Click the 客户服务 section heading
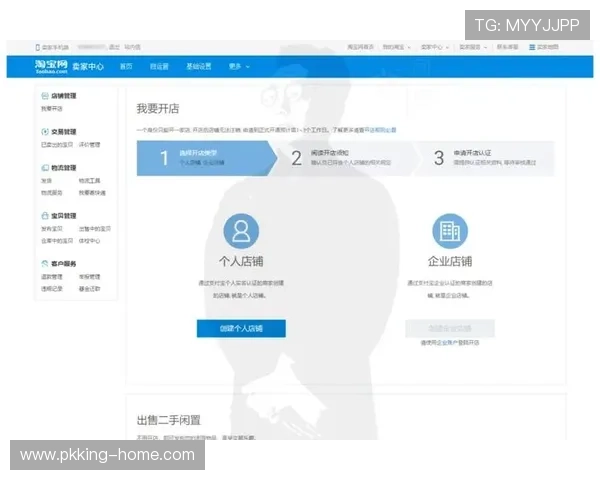The width and height of the screenshot is (600, 480). 64,264
